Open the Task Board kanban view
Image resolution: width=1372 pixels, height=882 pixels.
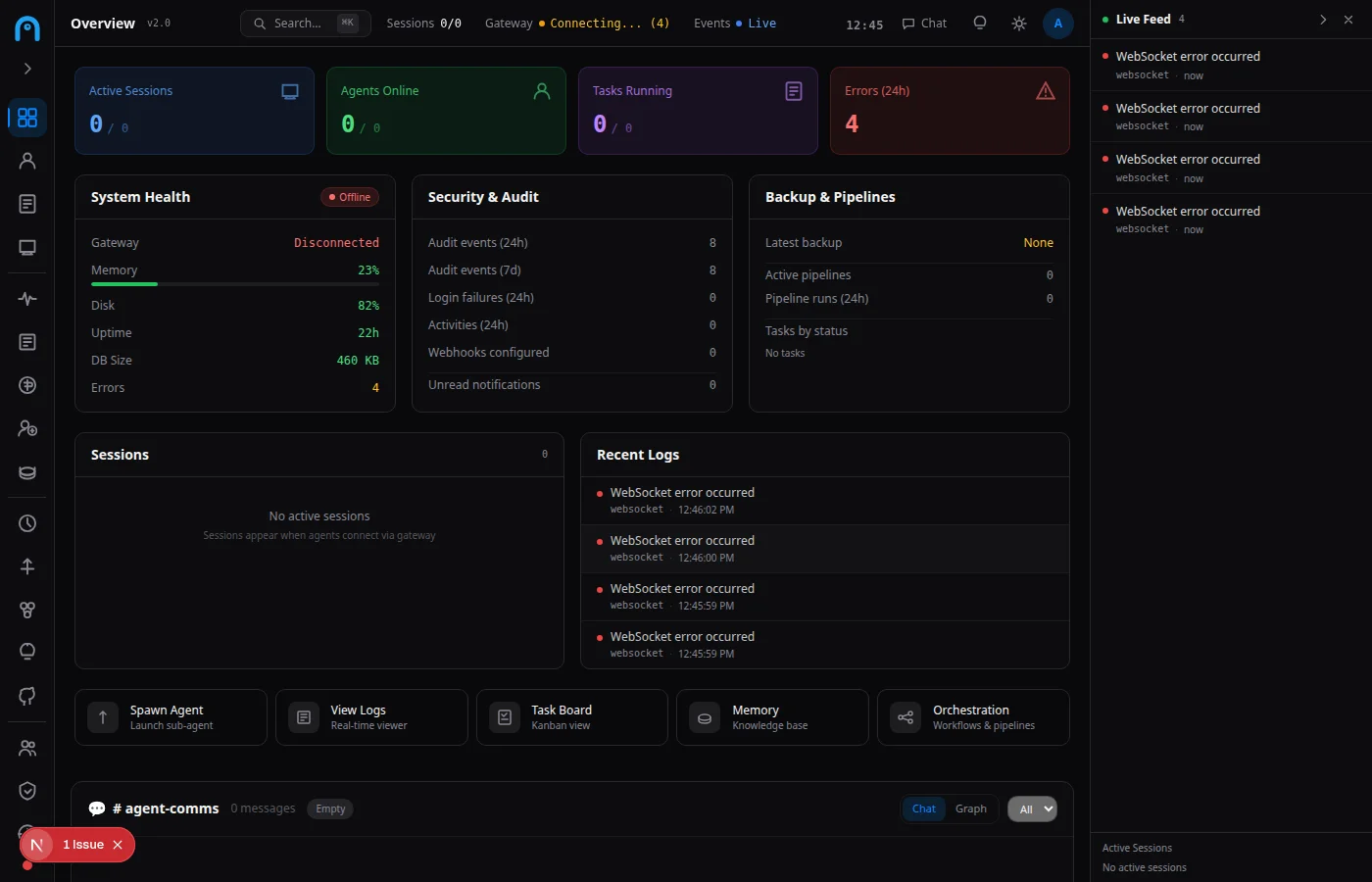(x=572, y=717)
